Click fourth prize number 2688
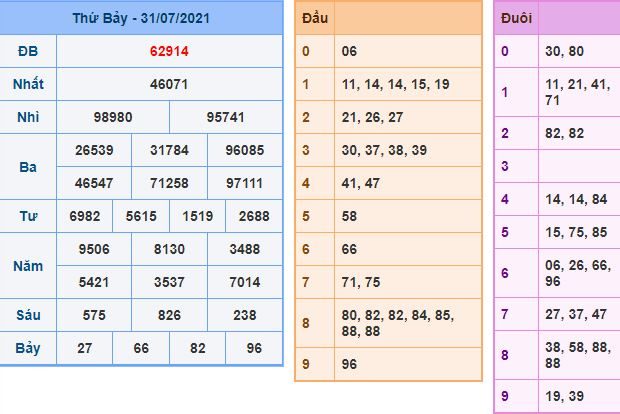The image size is (620, 414). click(x=254, y=216)
